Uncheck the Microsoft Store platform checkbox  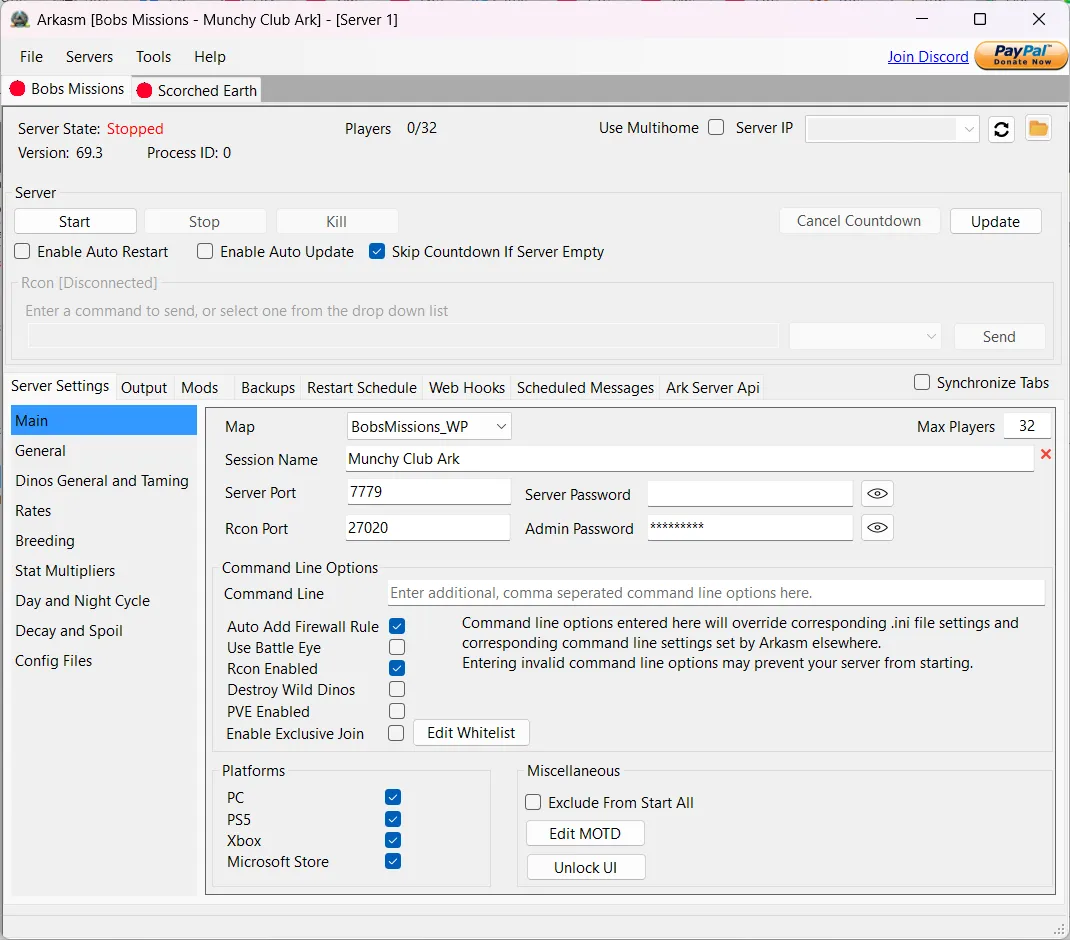click(x=393, y=861)
